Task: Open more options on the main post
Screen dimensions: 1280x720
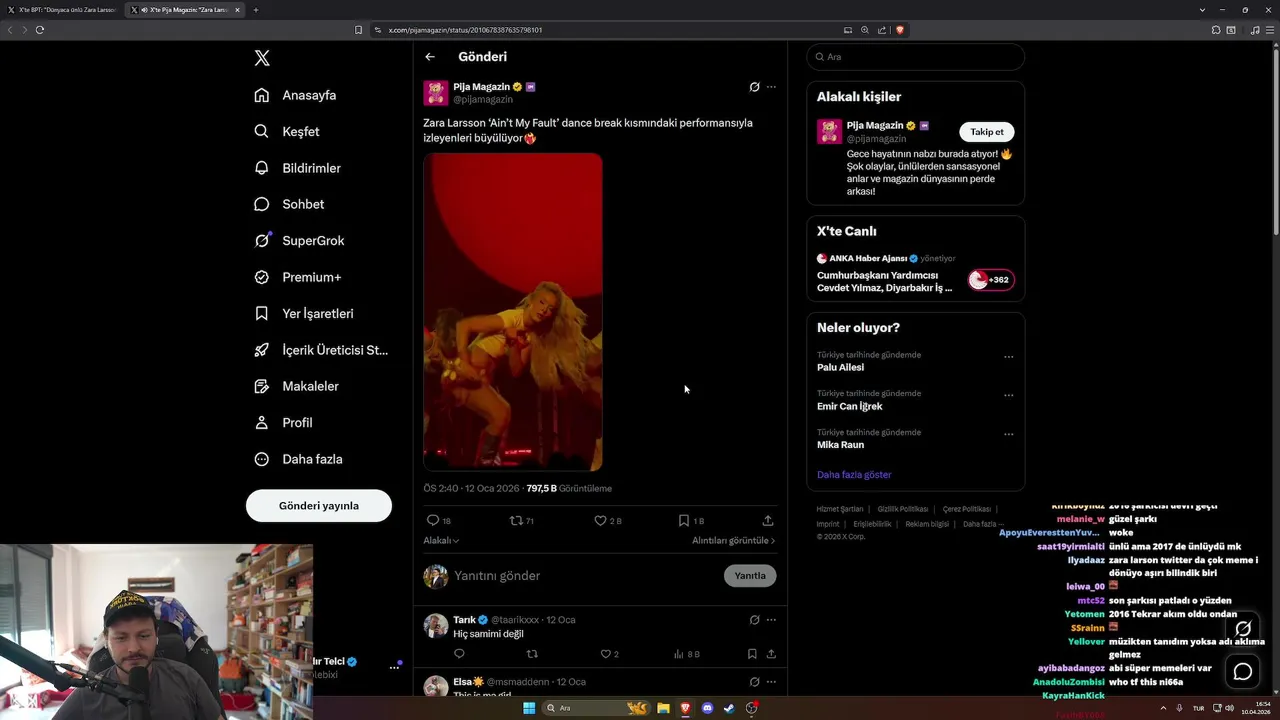Action: 771,87
